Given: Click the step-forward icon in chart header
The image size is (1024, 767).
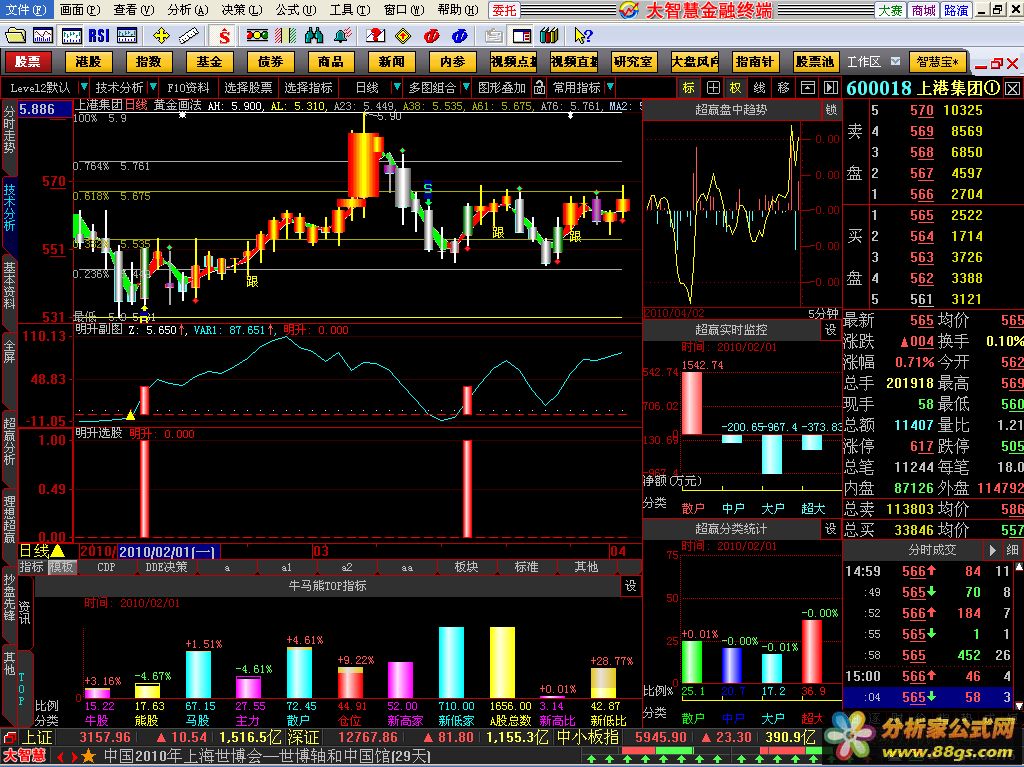Looking at the screenshot, I should pyautogui.click(x=831, y=87).
